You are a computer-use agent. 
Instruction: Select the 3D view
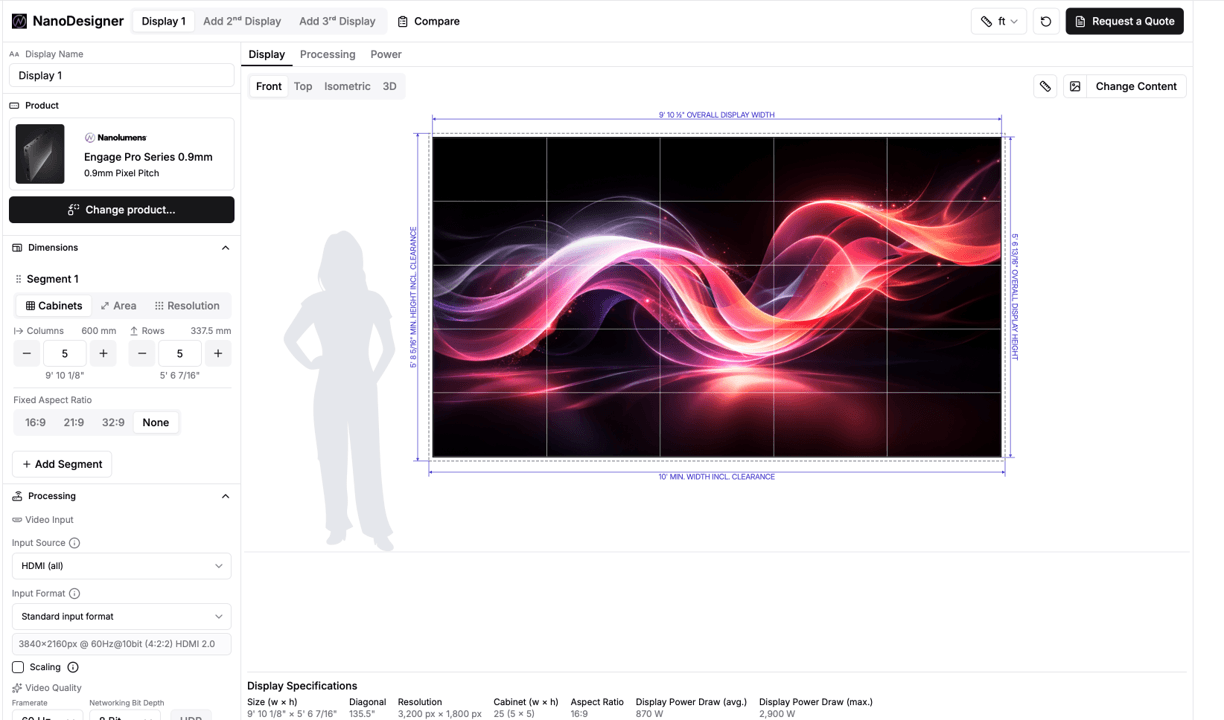click(x=390, y=86)
